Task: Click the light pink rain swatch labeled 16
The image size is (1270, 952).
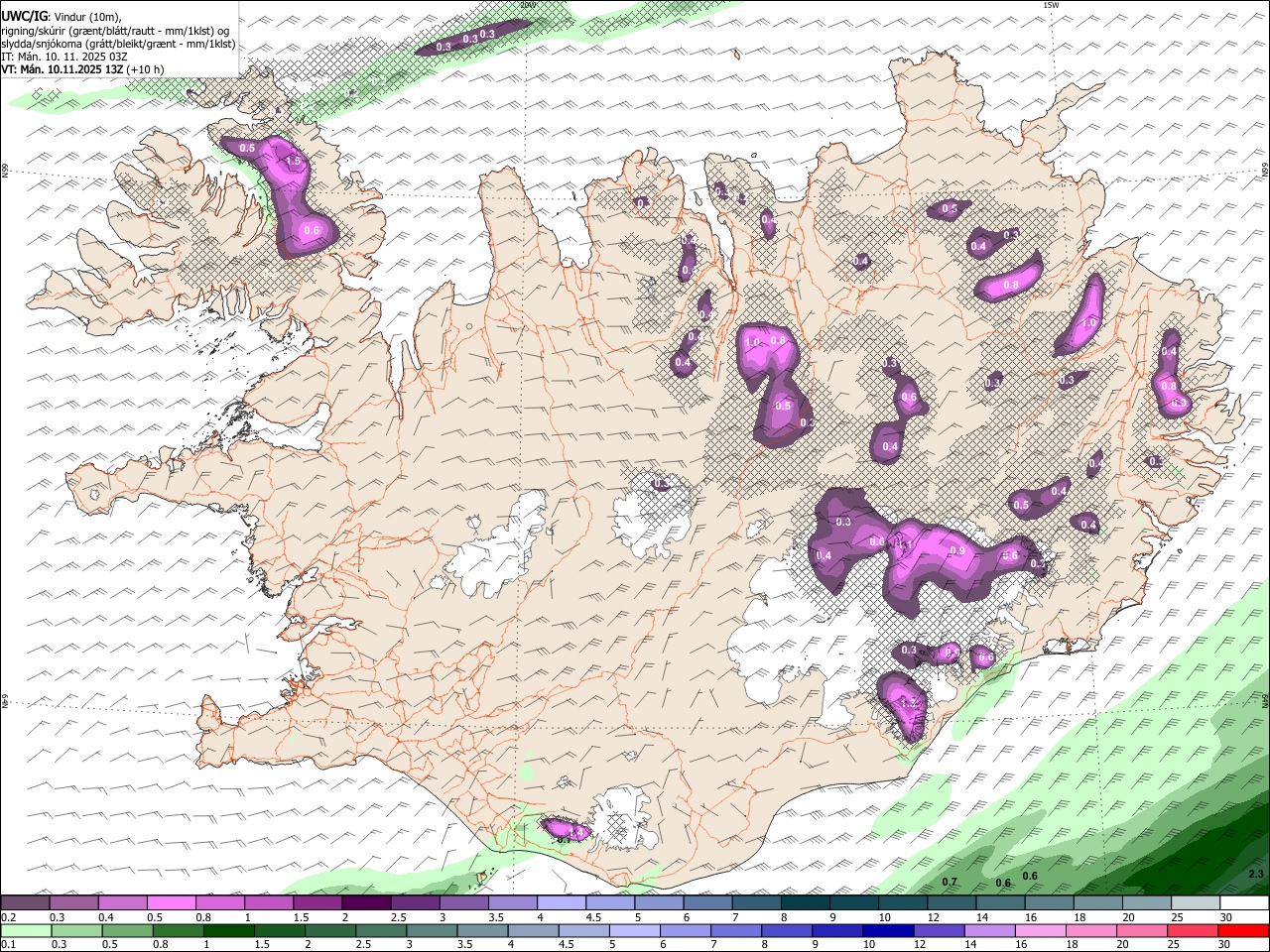Action: (x=1041, y=930)
